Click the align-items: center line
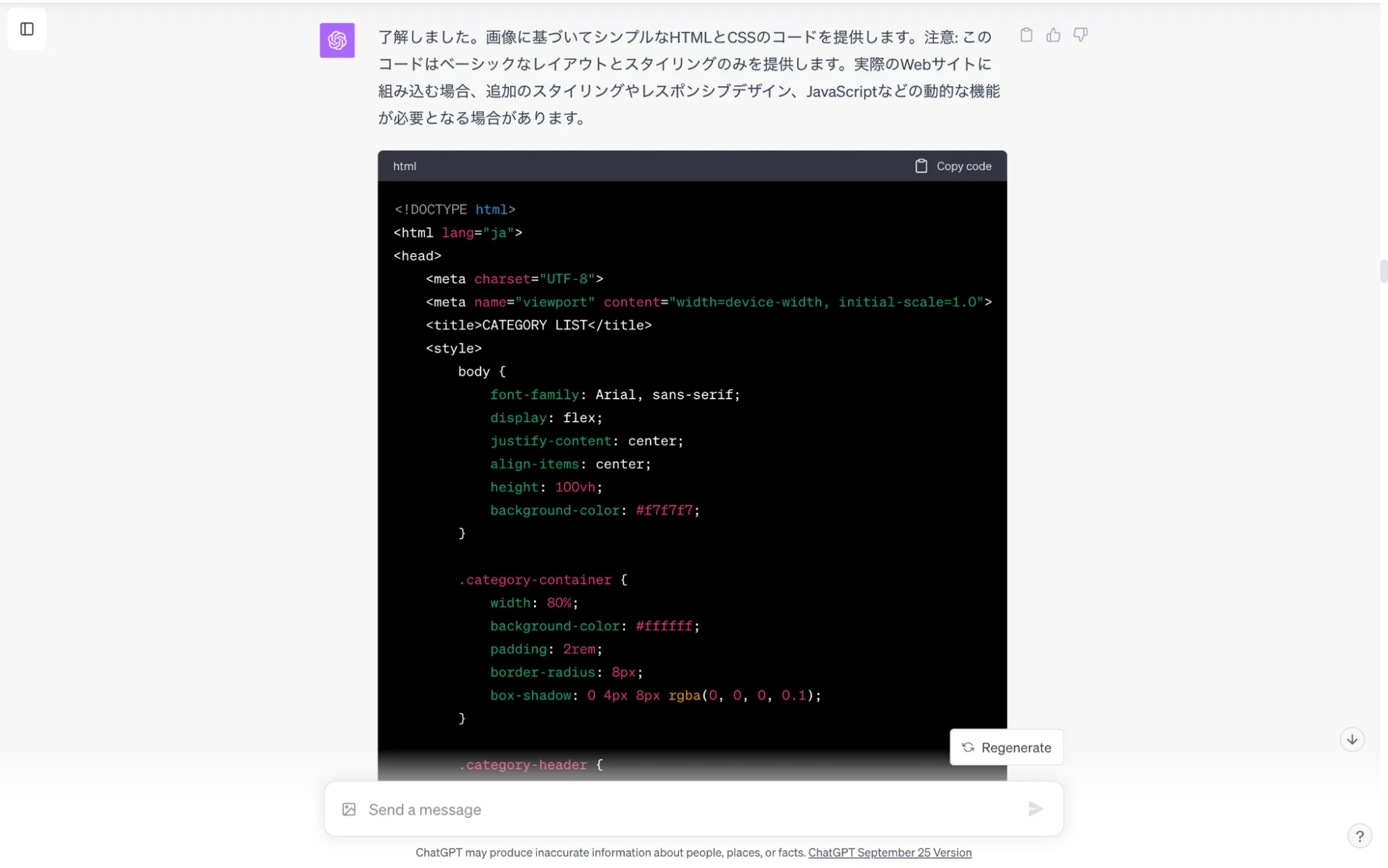Viewport: 1388px width, 868px height. 571,464
